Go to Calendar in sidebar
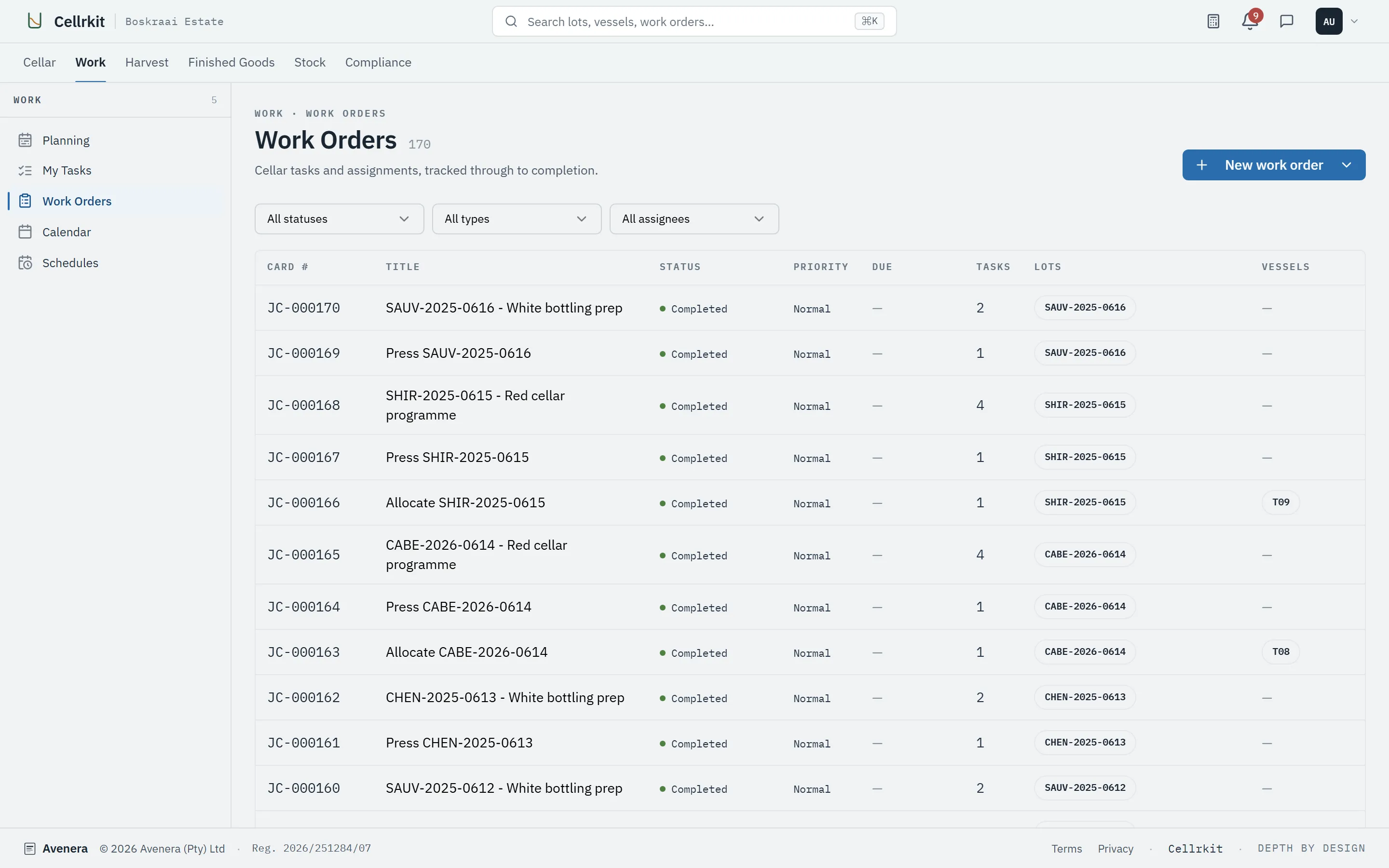This screenshot has width=1389, height=868. click(x=115, y=232)
